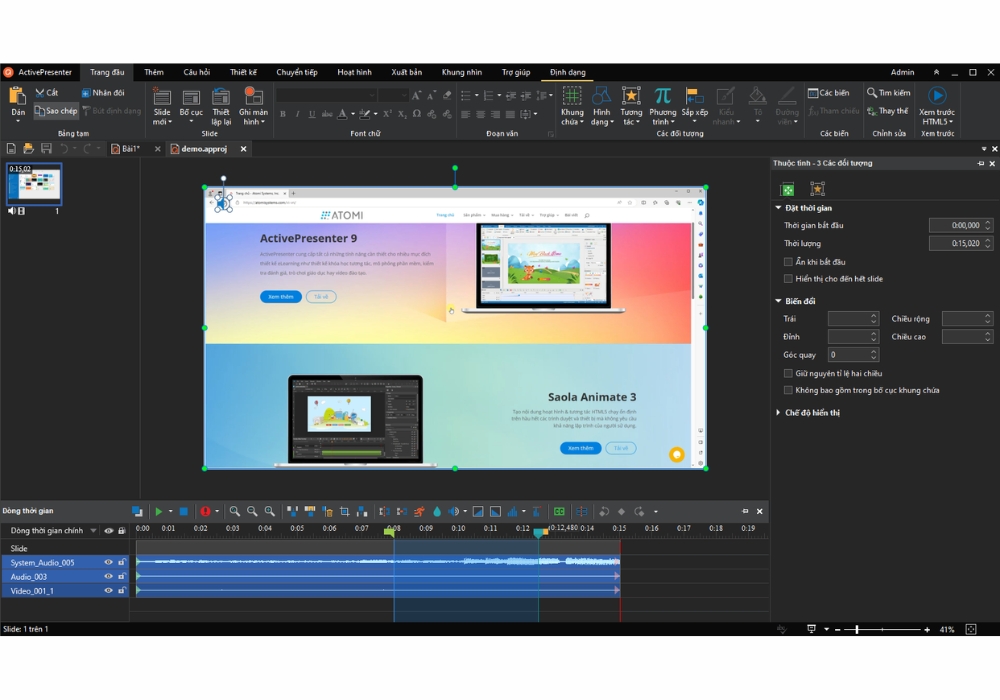Click Nhân đôi (Duplicate) button
Viewport: 1000px width, 700px height.
[x=103, y=93]
